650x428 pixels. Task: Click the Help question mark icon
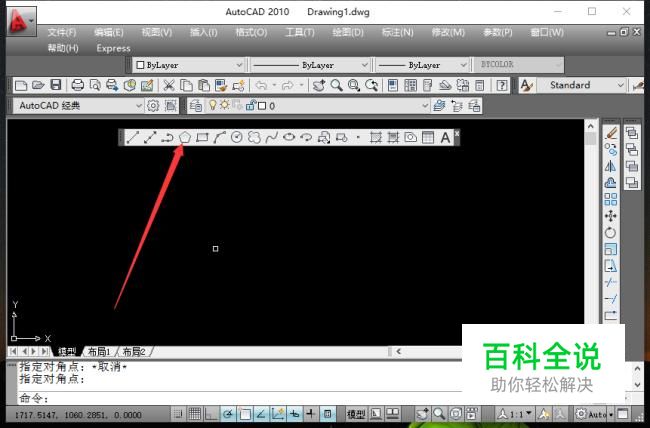tap(502, 85)
